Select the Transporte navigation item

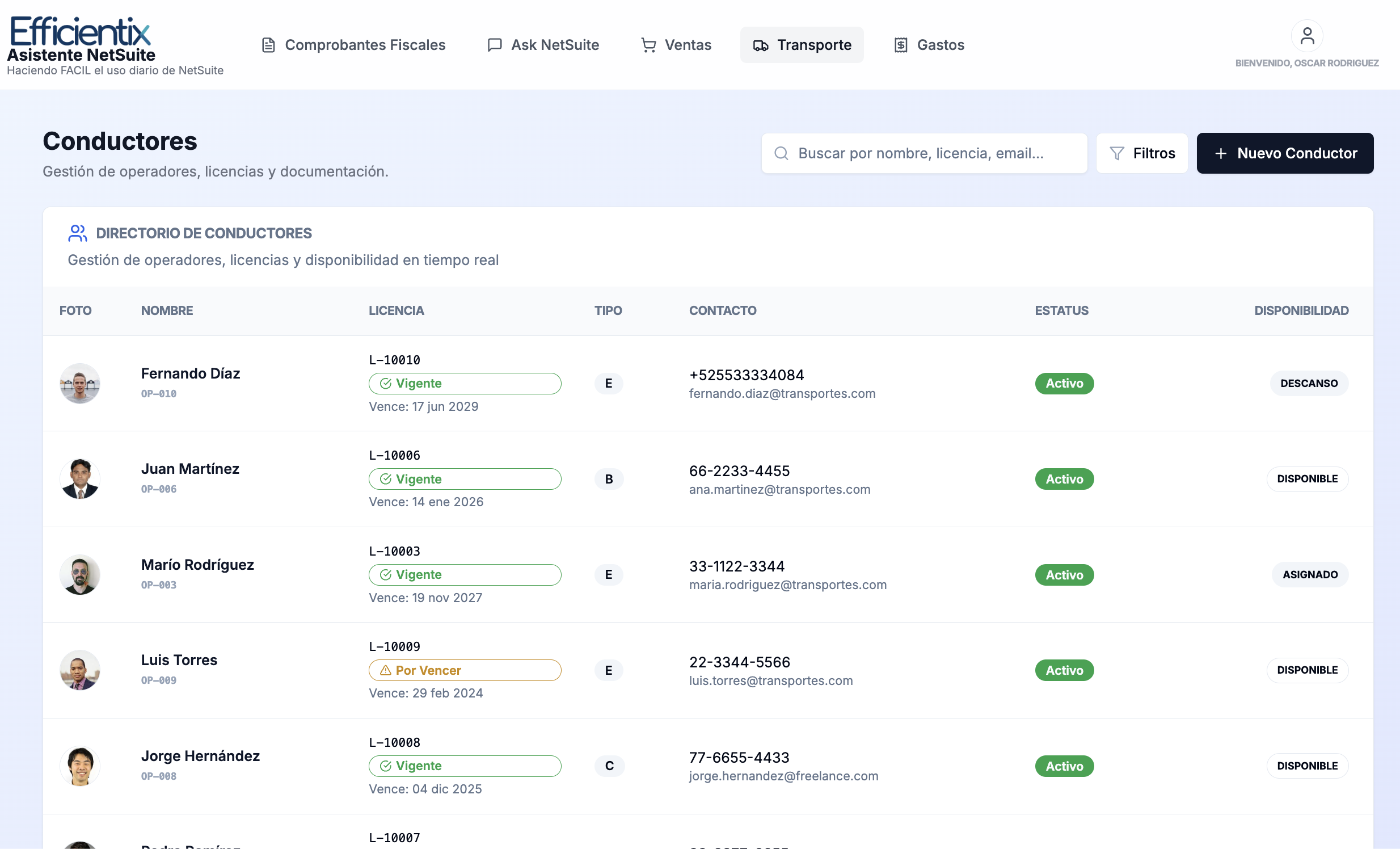point(802,45)
